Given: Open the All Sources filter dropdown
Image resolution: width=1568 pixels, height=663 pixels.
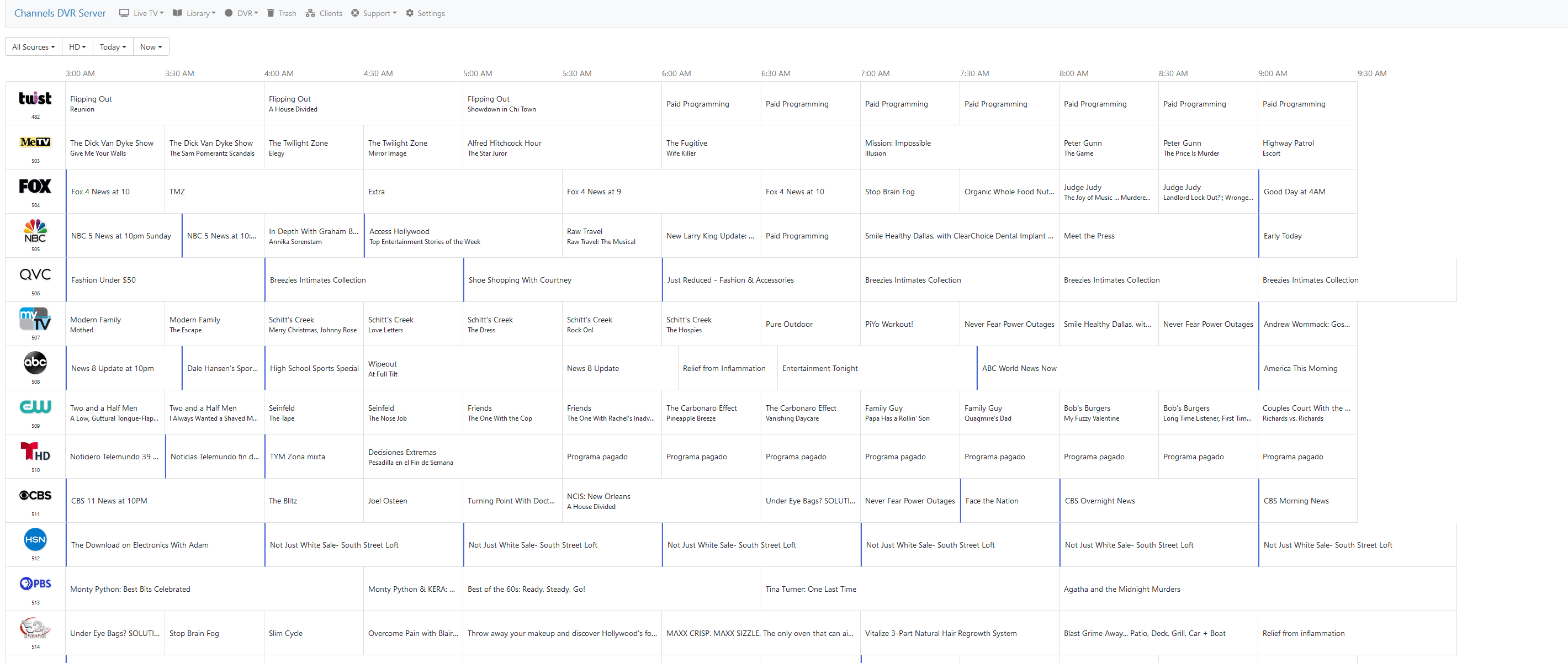Looking at the screenshot, I should click(34, 47).
